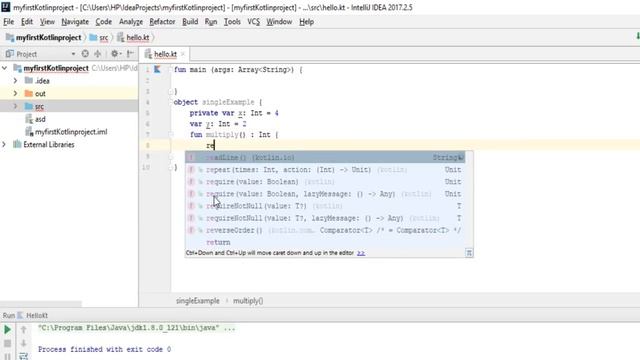Click collapse all icon in Project panel
This screenshot has width=640, height=360.
[x=98, y=53]
